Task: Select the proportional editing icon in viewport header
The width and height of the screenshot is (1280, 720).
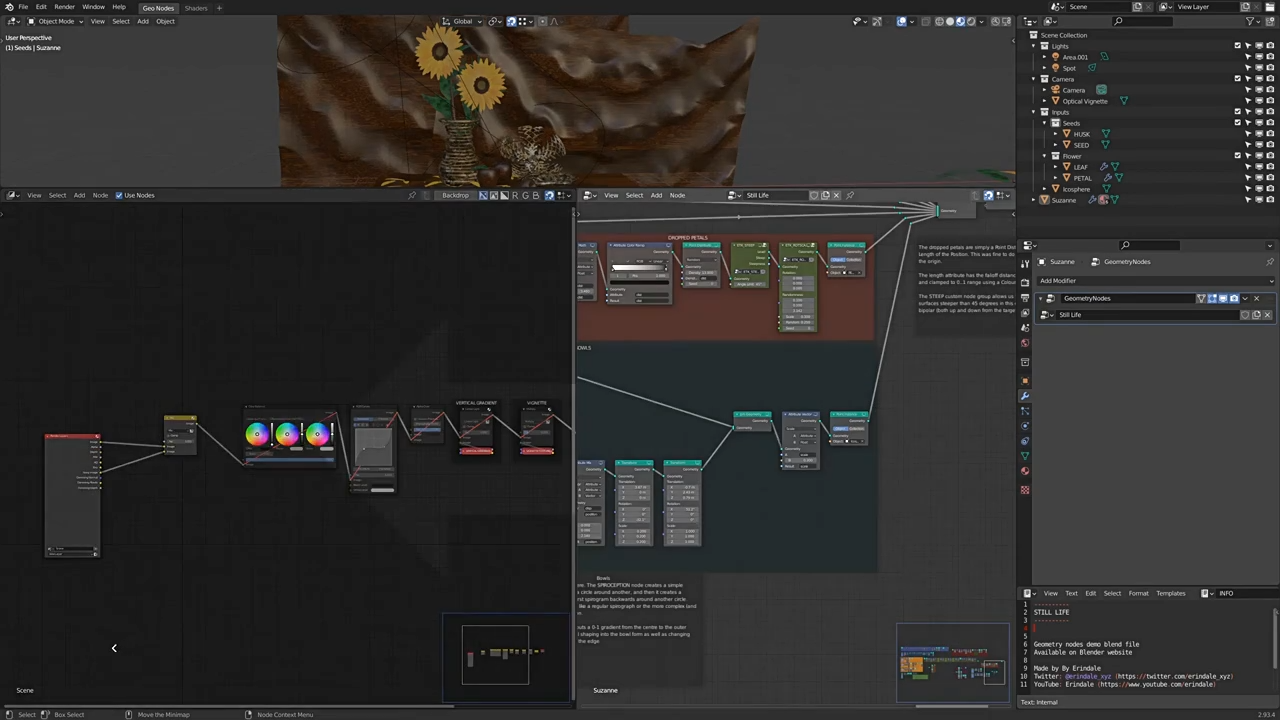Action: (542, 21)
